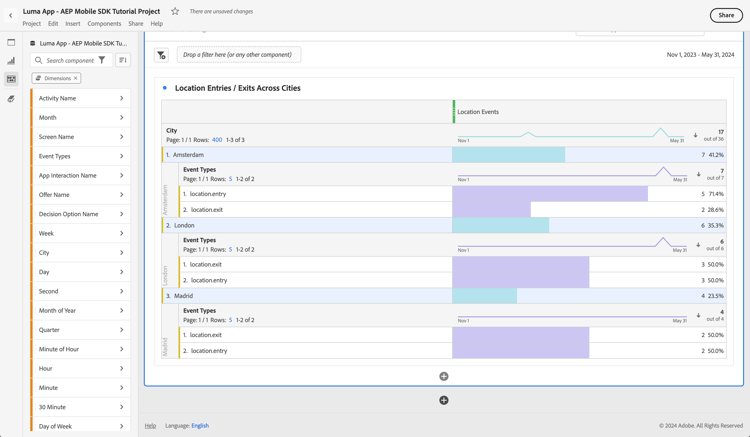Click the English language link
Viewport: 750px width, 437px height.
click(x=200, y=426)
